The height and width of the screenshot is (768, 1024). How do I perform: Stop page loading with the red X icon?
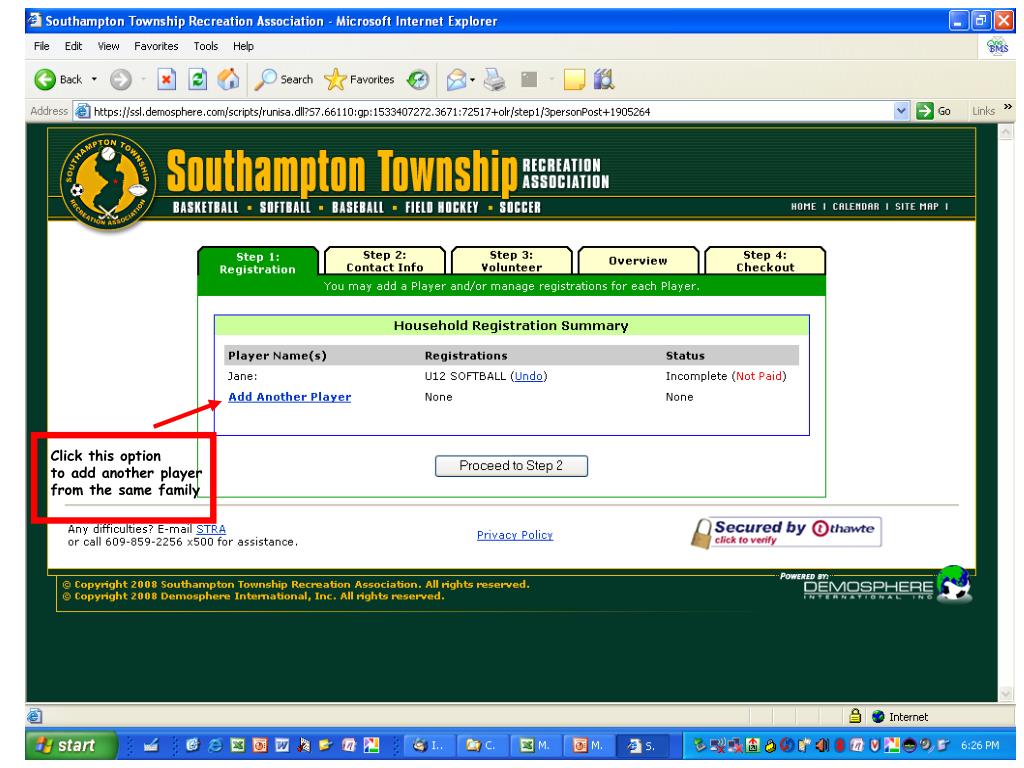coord(167,80)
